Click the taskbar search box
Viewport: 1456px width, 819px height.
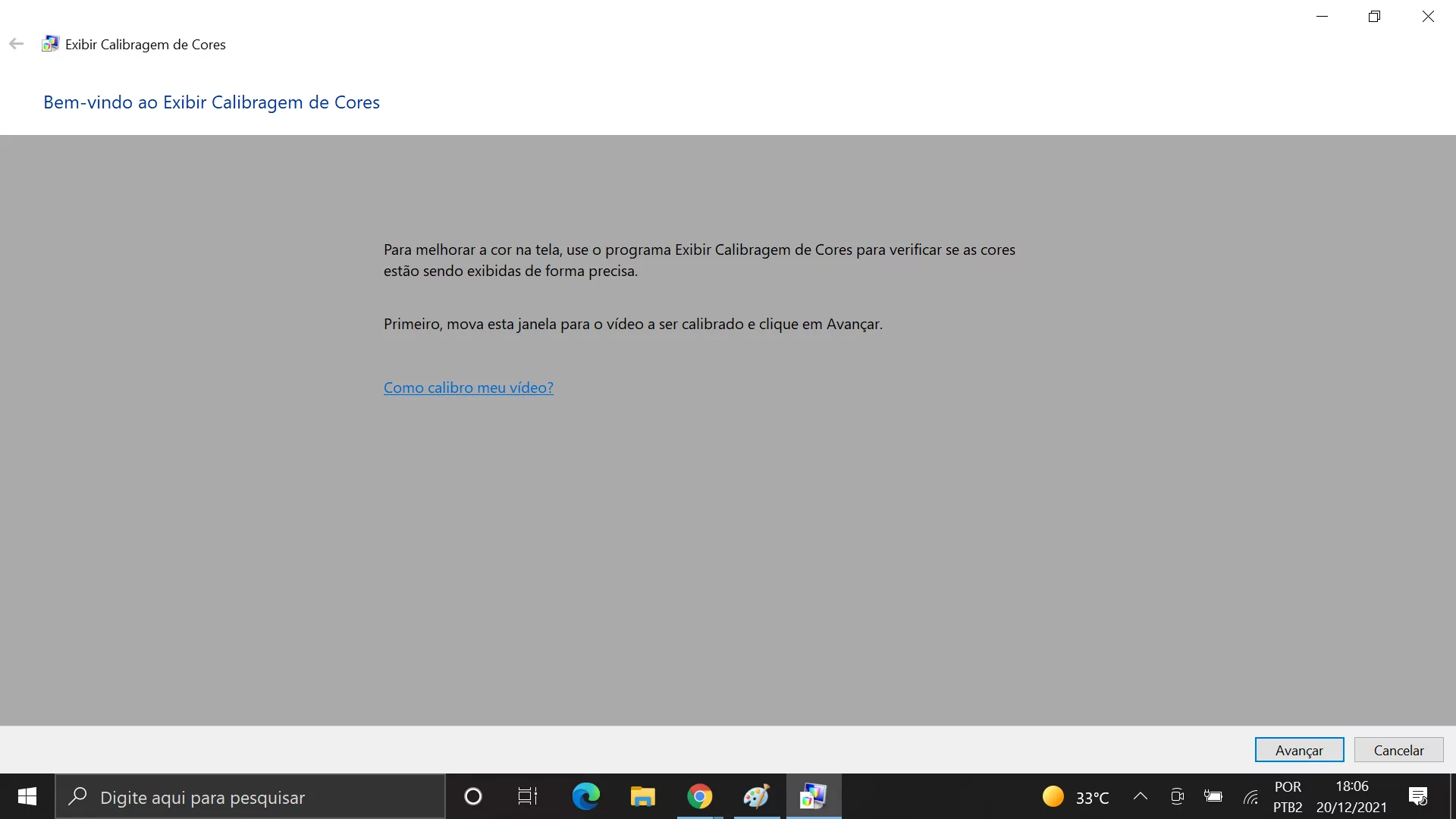250,797
